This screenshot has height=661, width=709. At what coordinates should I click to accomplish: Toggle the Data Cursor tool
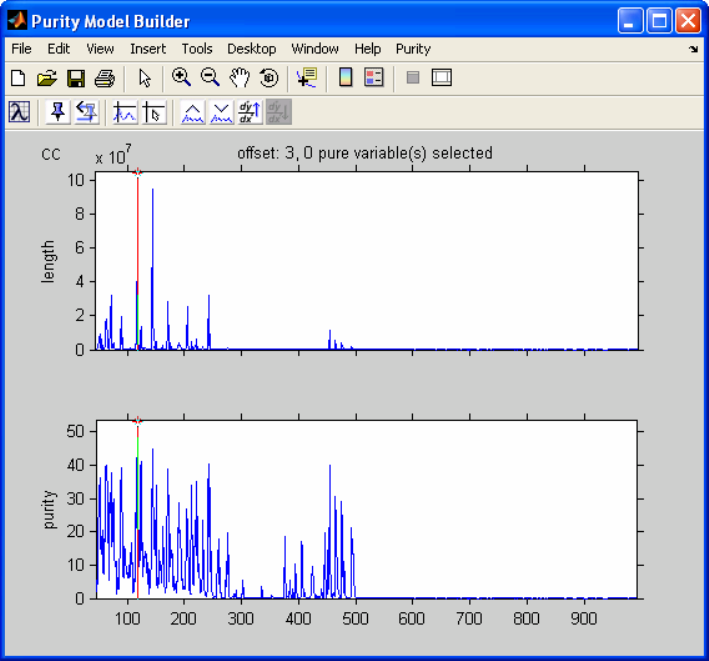(x=307, y=78)
